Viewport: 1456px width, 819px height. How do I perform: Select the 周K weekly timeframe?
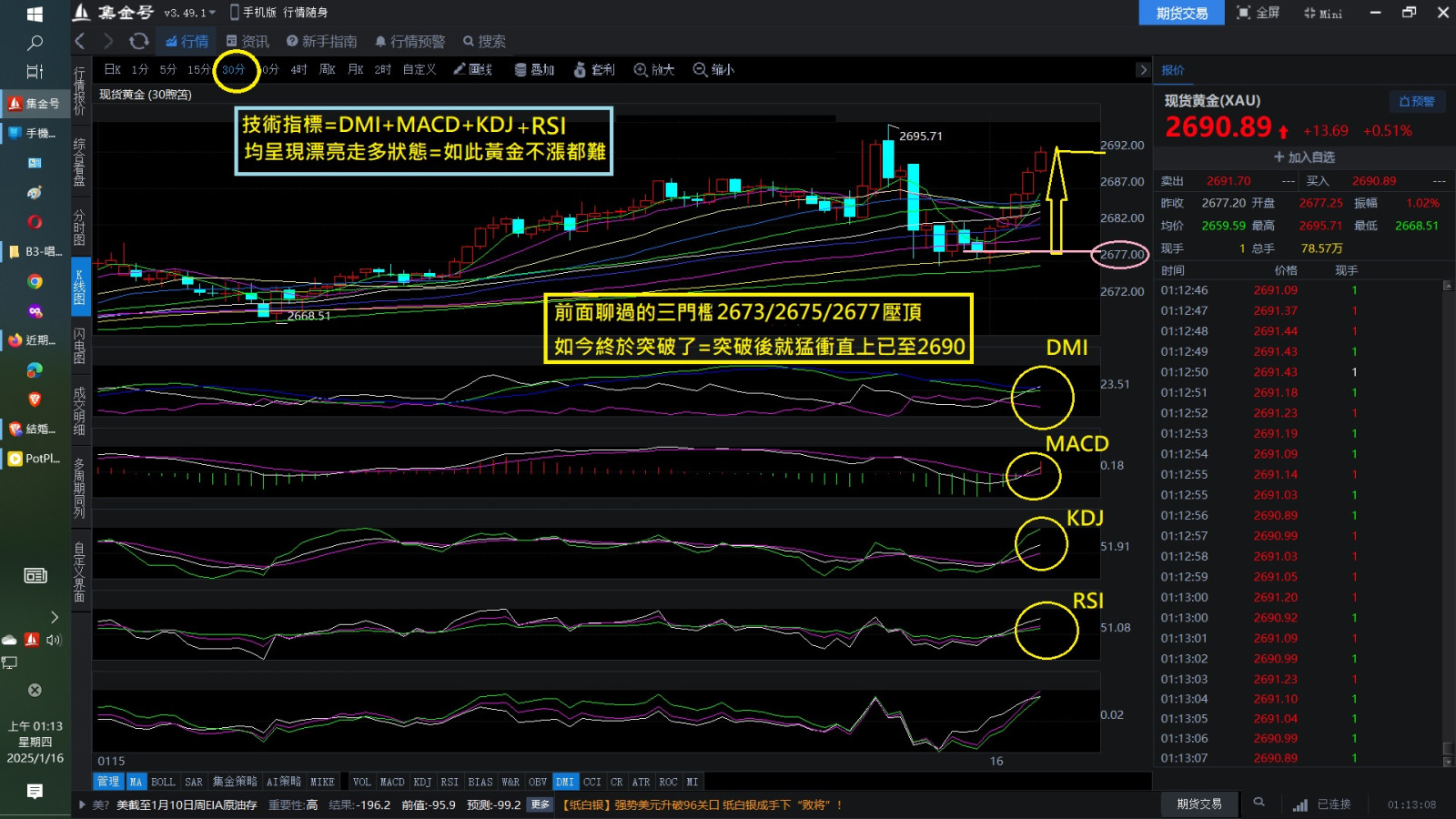[328, 69]
